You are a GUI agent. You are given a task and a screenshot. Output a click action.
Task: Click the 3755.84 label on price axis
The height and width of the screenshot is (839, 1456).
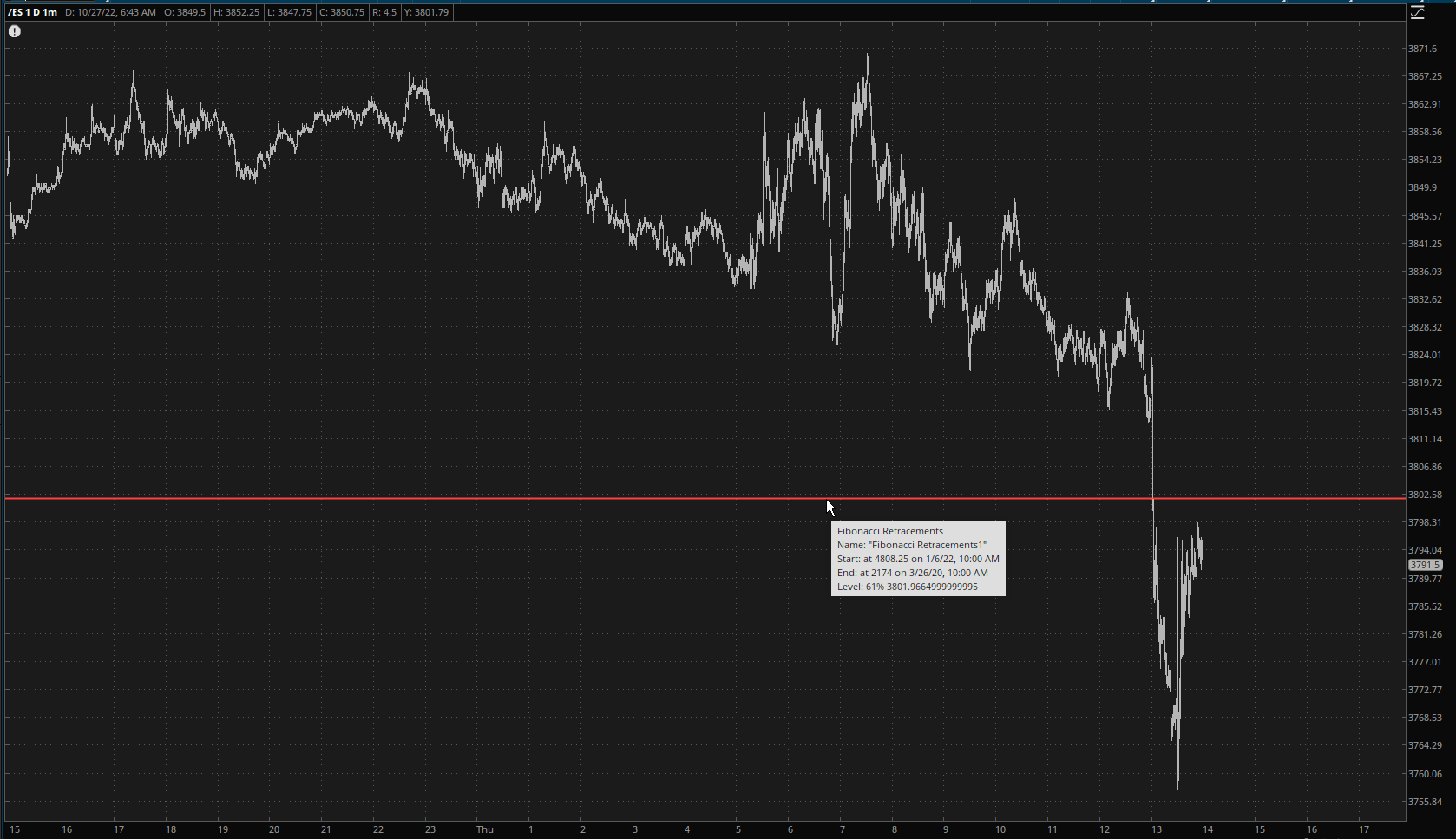tap(1424, 802)
